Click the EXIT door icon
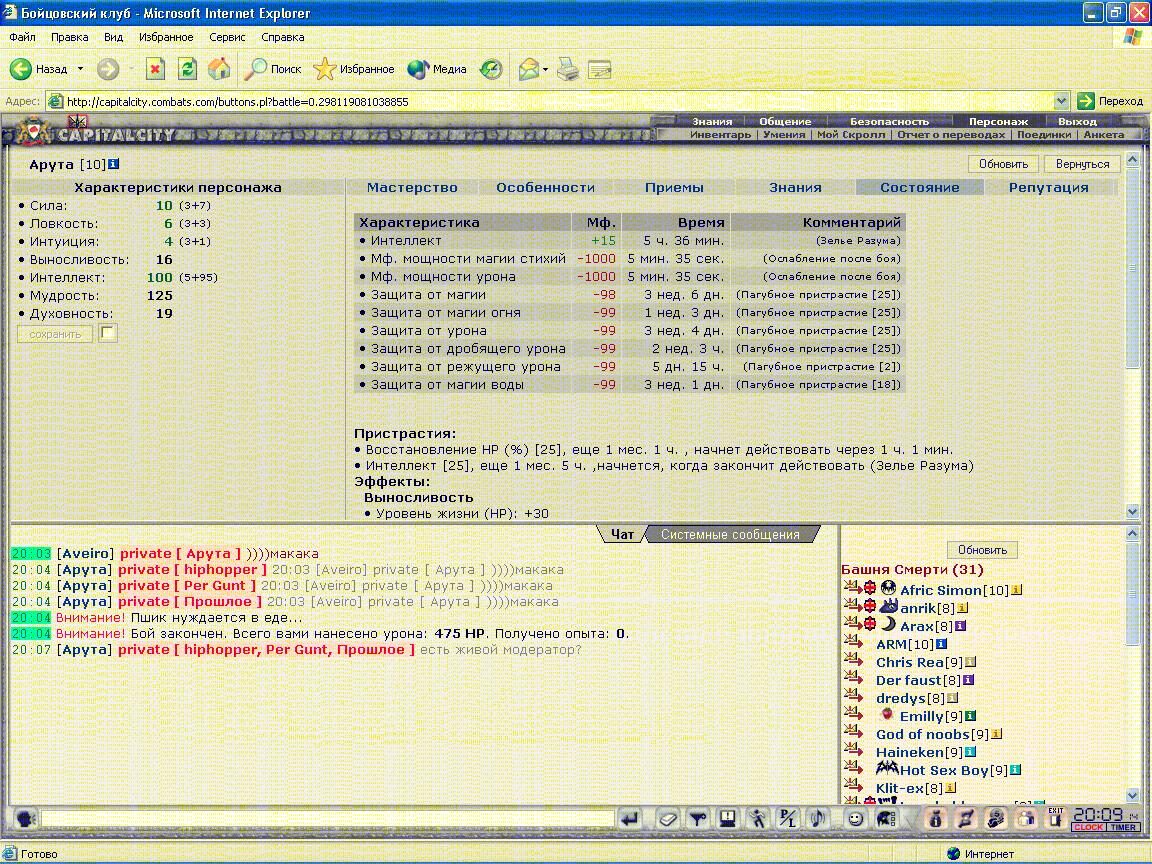Viewport: 1152px width, 864px height. (x=1056, y=818)
